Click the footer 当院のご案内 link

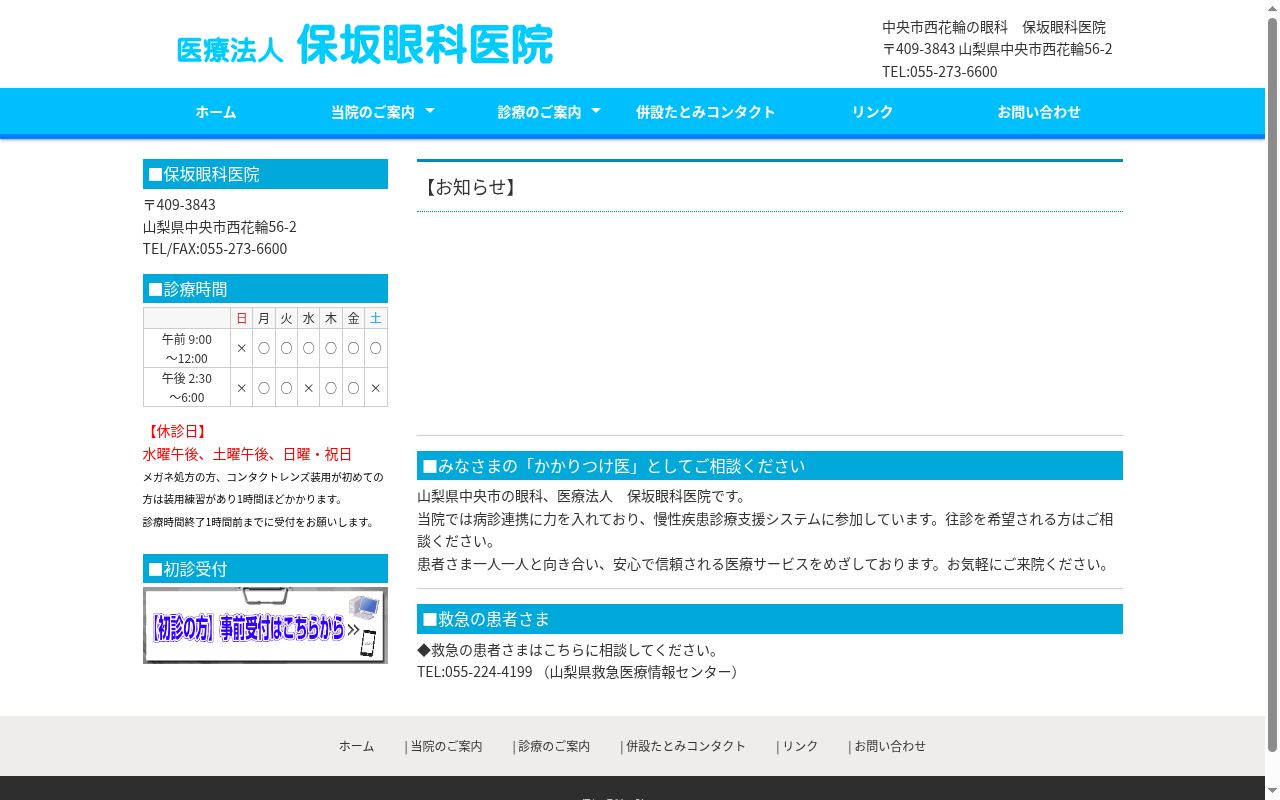click(x=446, y=746)
